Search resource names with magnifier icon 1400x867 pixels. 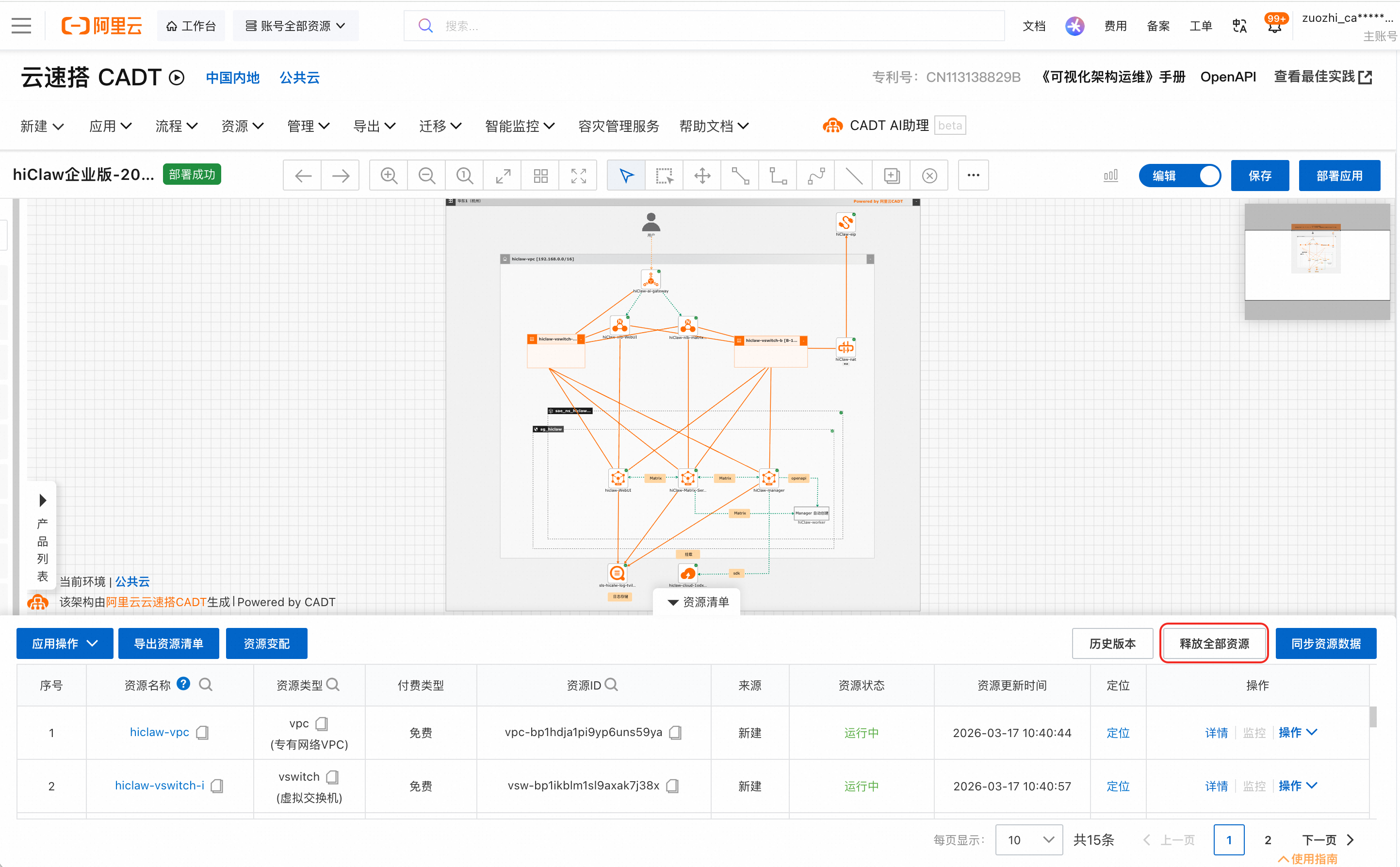[x=205, y=685]
